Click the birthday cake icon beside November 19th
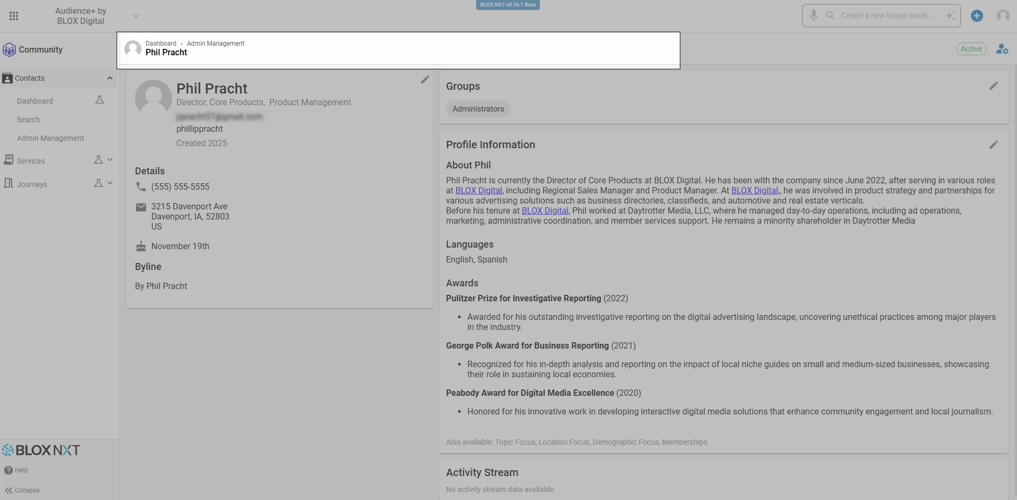Viewport: 1017px width, 500px height. click(141, 246)
